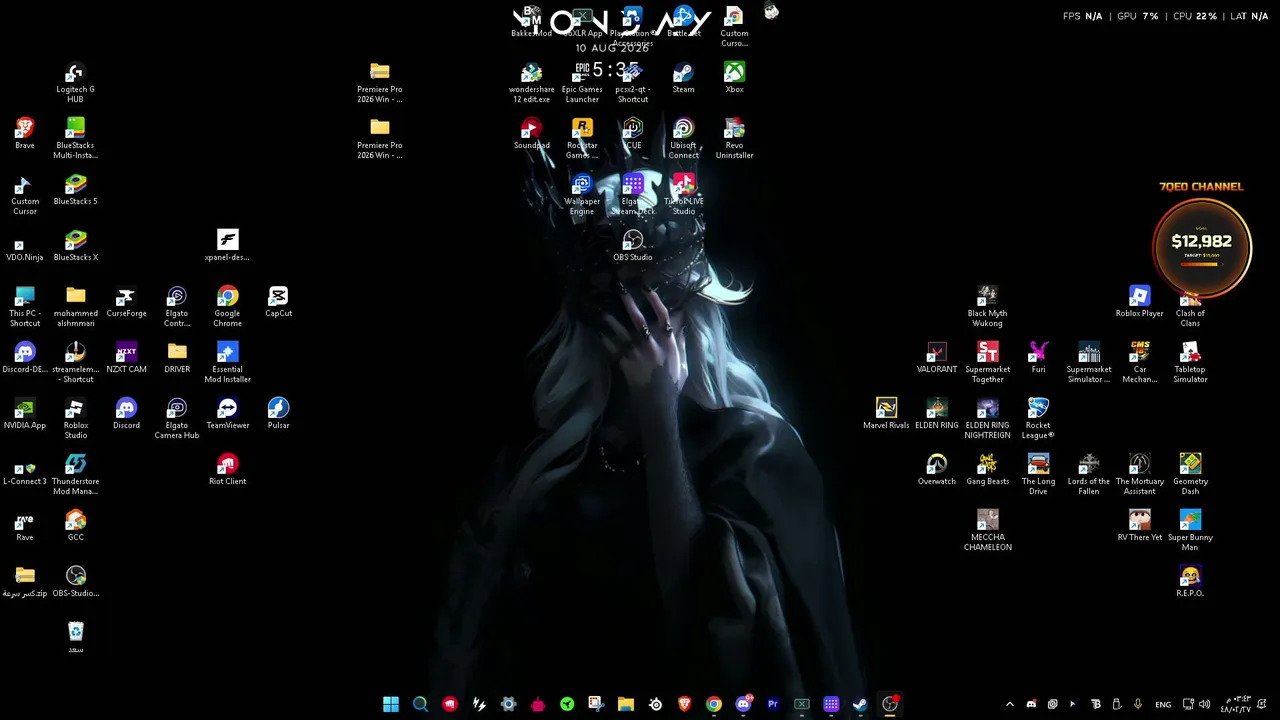Screen dimensions: 1280x720
Task: Click the GPU 7% overlay readout
Action: click(1137, 16)
